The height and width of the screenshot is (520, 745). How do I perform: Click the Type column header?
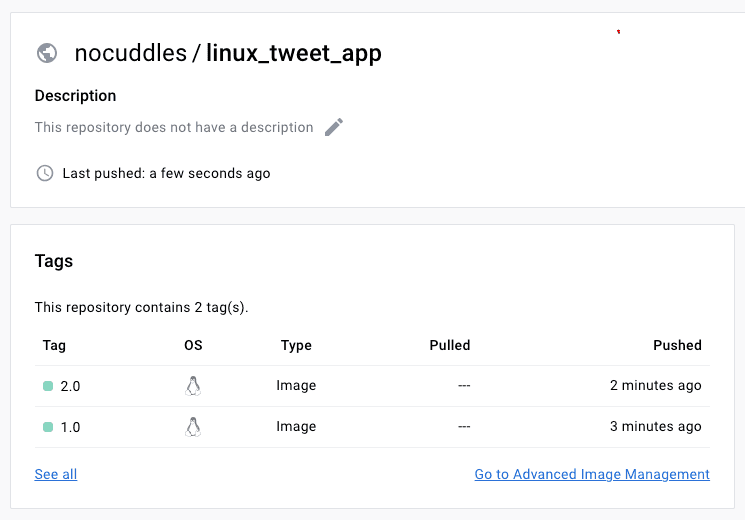click(x=296, y=345)
